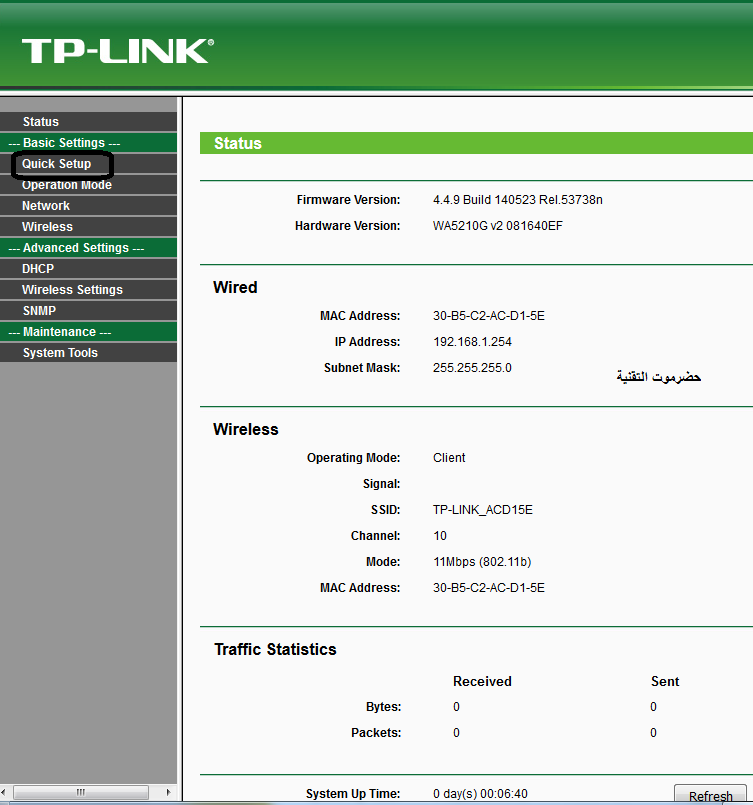753x805 pixels.
Task: Click the Traffic Statistics heading
Action: 275,649
